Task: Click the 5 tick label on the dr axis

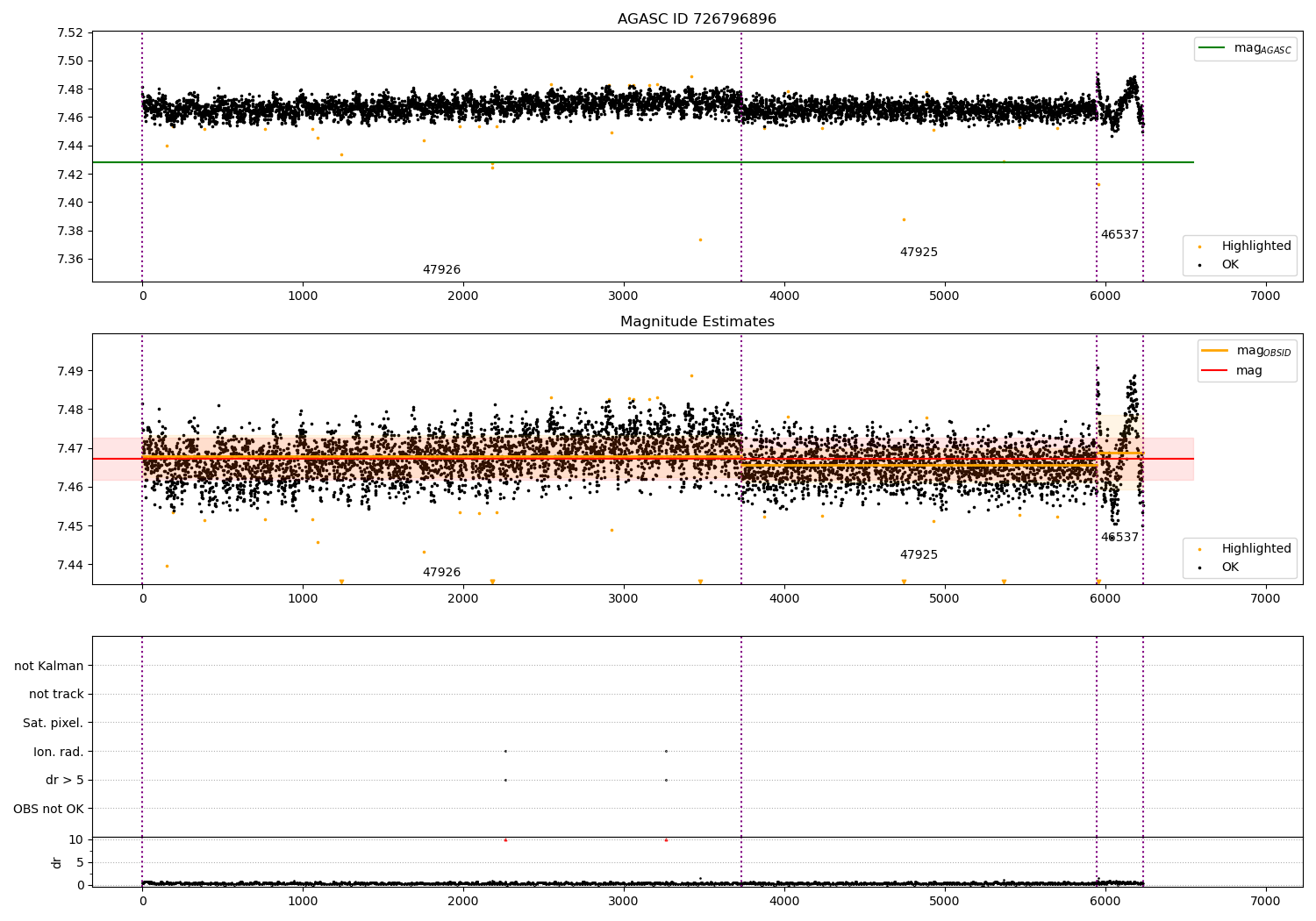Action: 80,862
